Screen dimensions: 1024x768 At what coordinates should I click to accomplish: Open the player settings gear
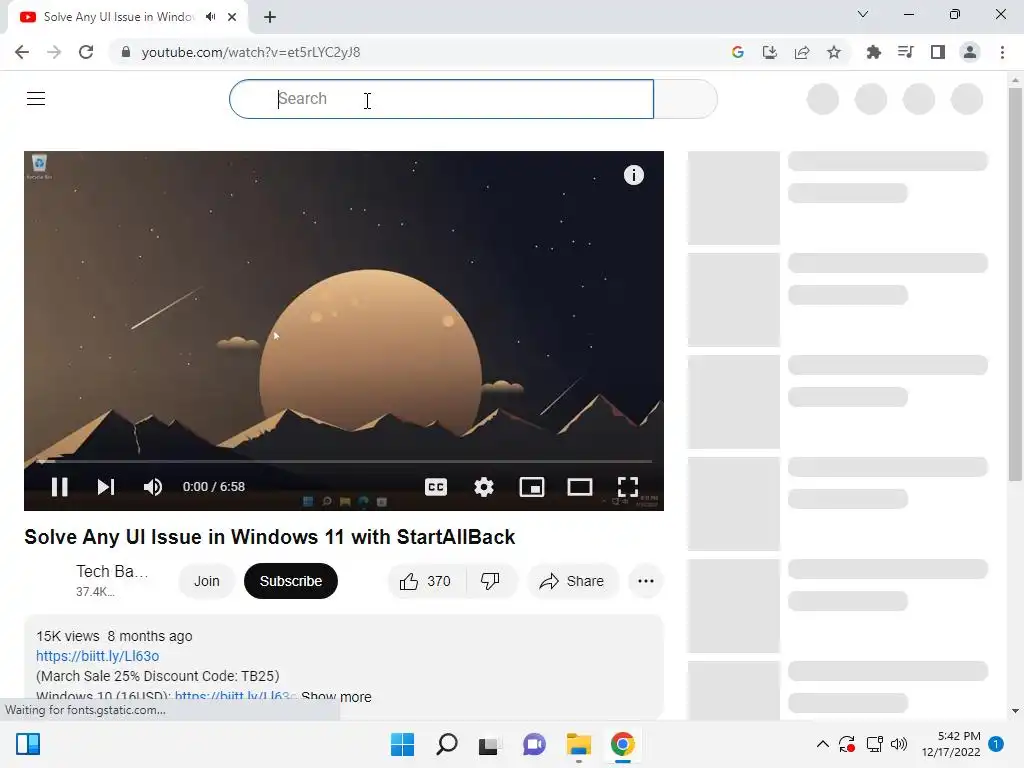point(483,487)
